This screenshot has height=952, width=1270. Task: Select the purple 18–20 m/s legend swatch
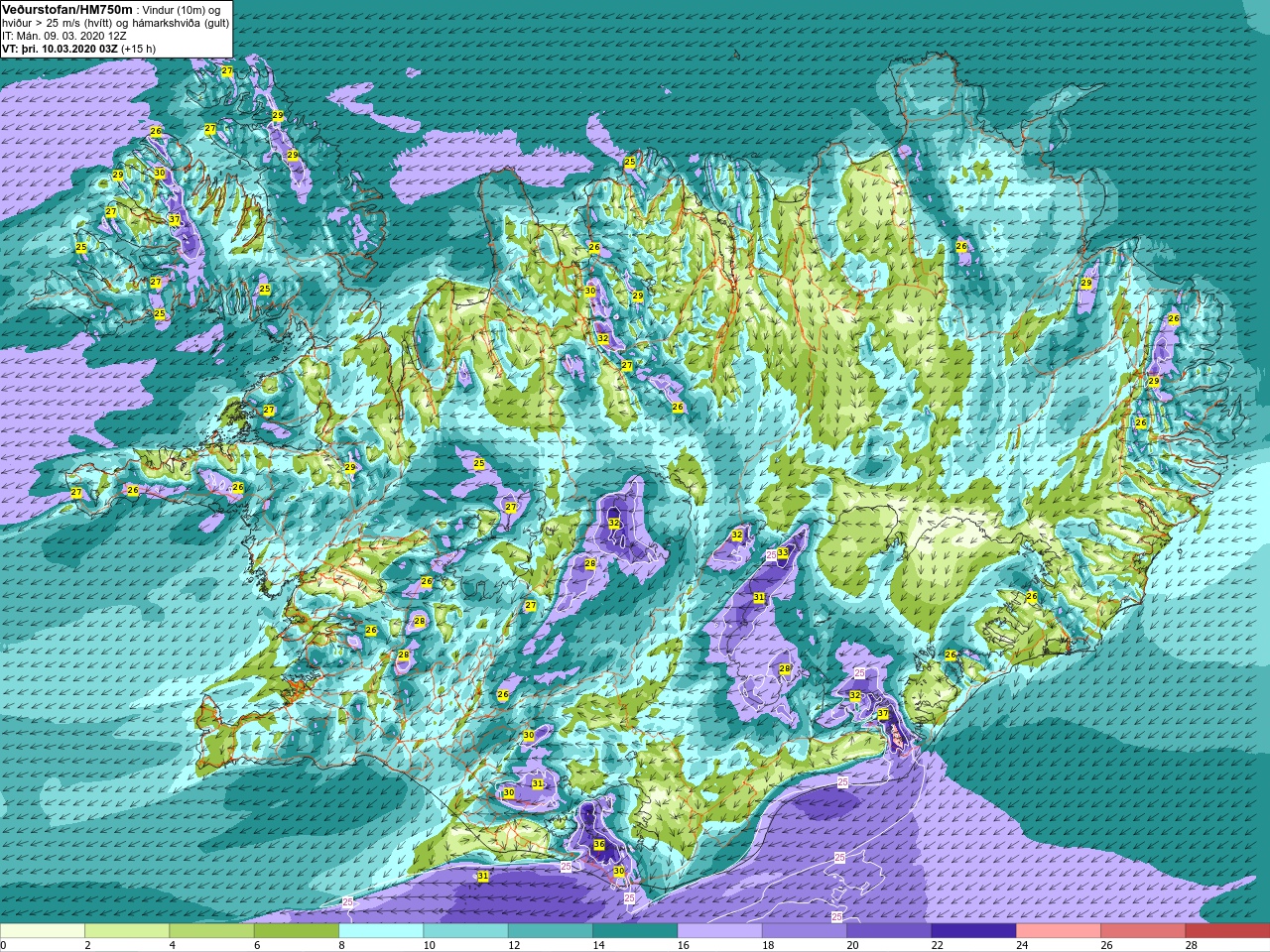[x=805, y=931]
